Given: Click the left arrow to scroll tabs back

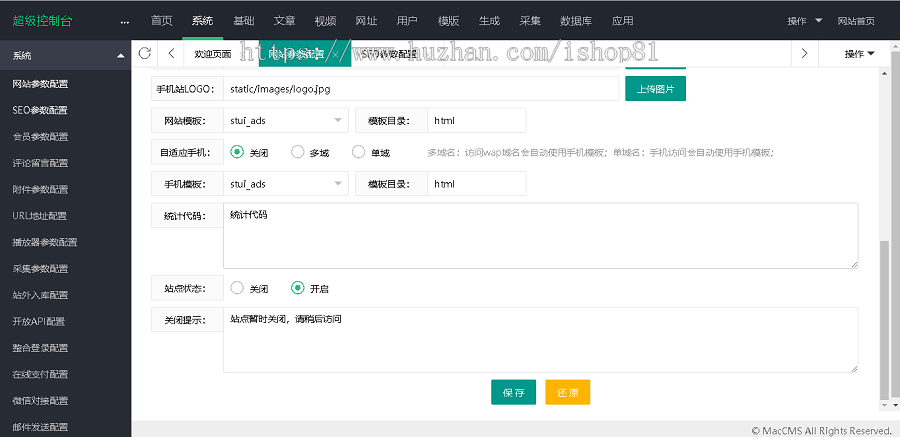Looking at the screenshot, I should (172, 53).
